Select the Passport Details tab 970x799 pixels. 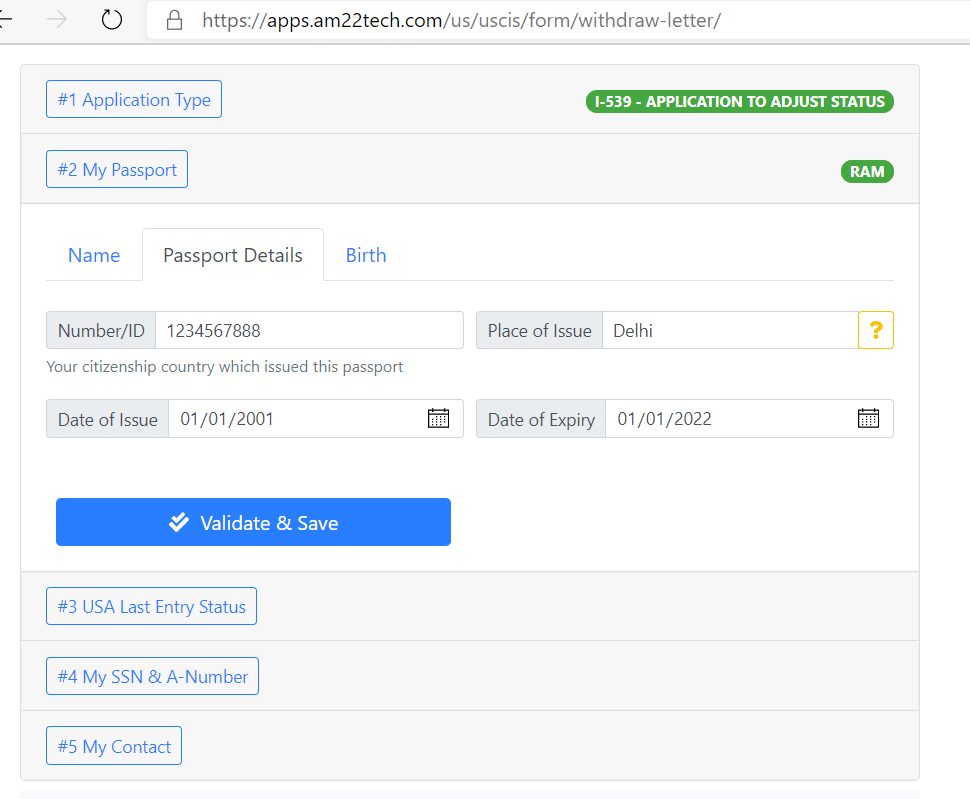click(x=233, y=255)
